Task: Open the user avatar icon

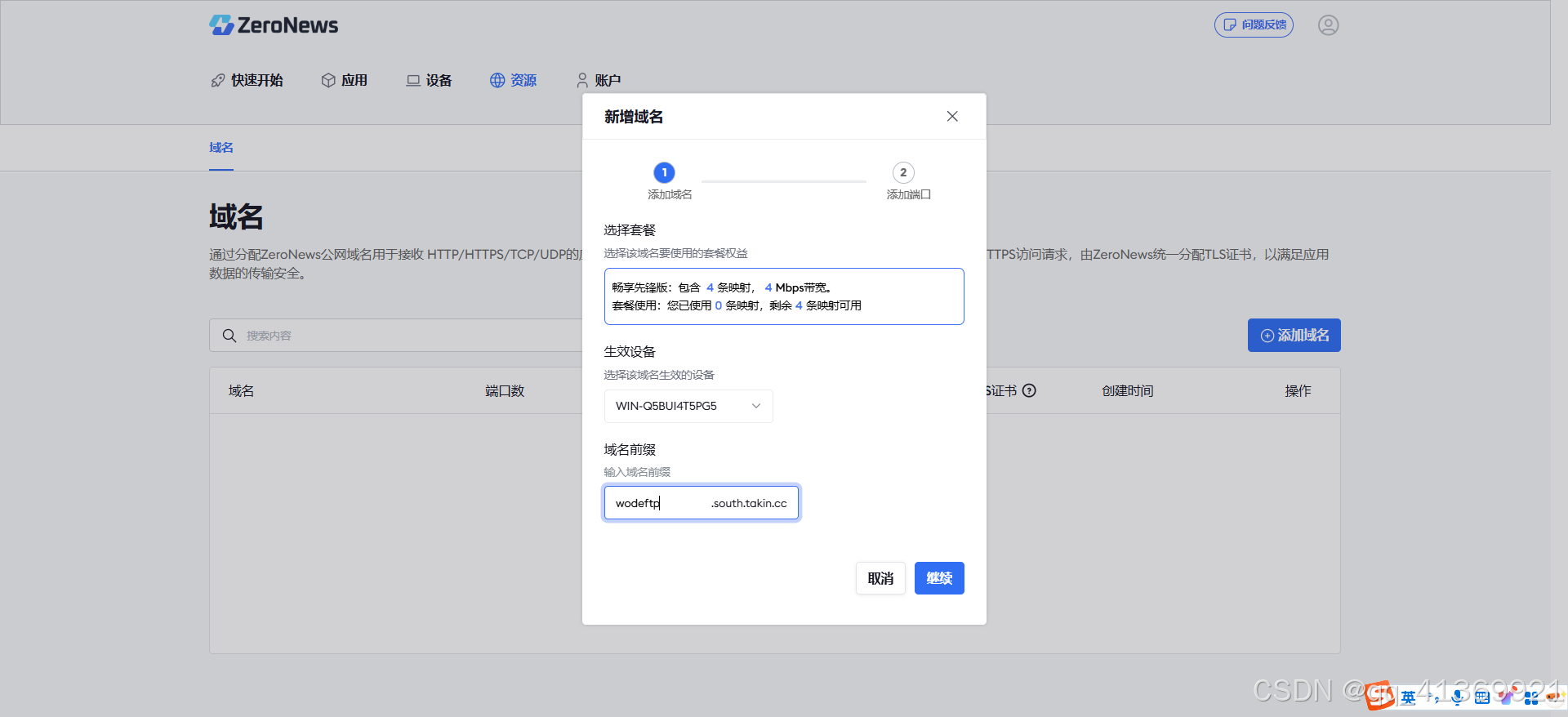Action: tap(1328, 25)
